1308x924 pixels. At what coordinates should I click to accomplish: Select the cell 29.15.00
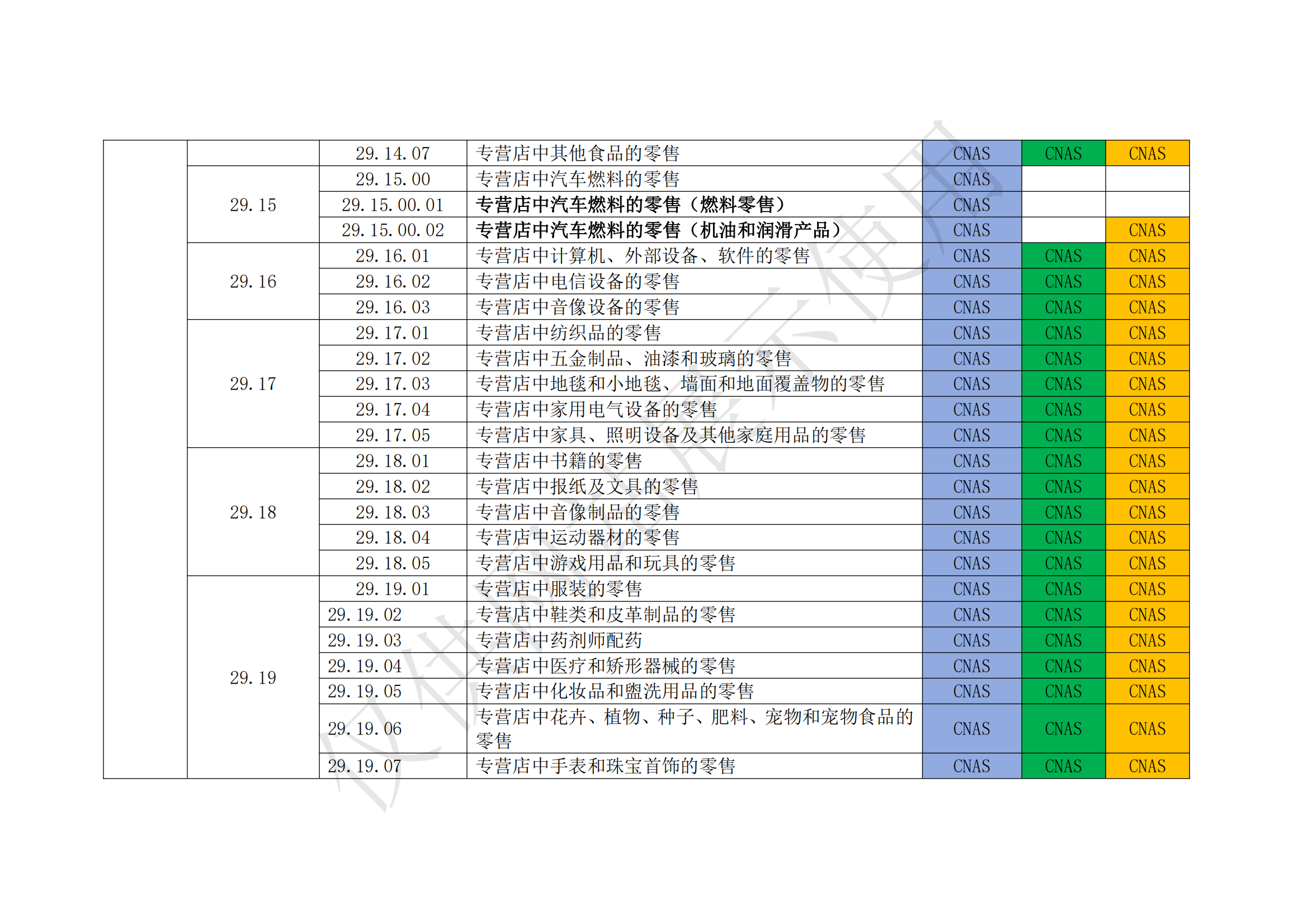(x=393, y=179)
